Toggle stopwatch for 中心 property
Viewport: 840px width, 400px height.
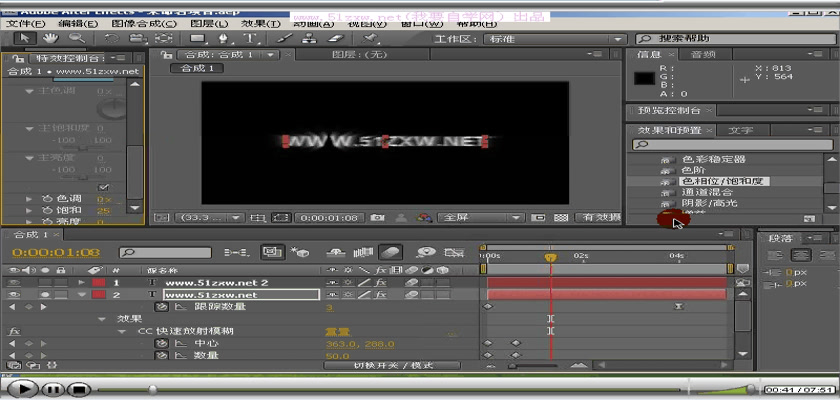click(161, 344)
